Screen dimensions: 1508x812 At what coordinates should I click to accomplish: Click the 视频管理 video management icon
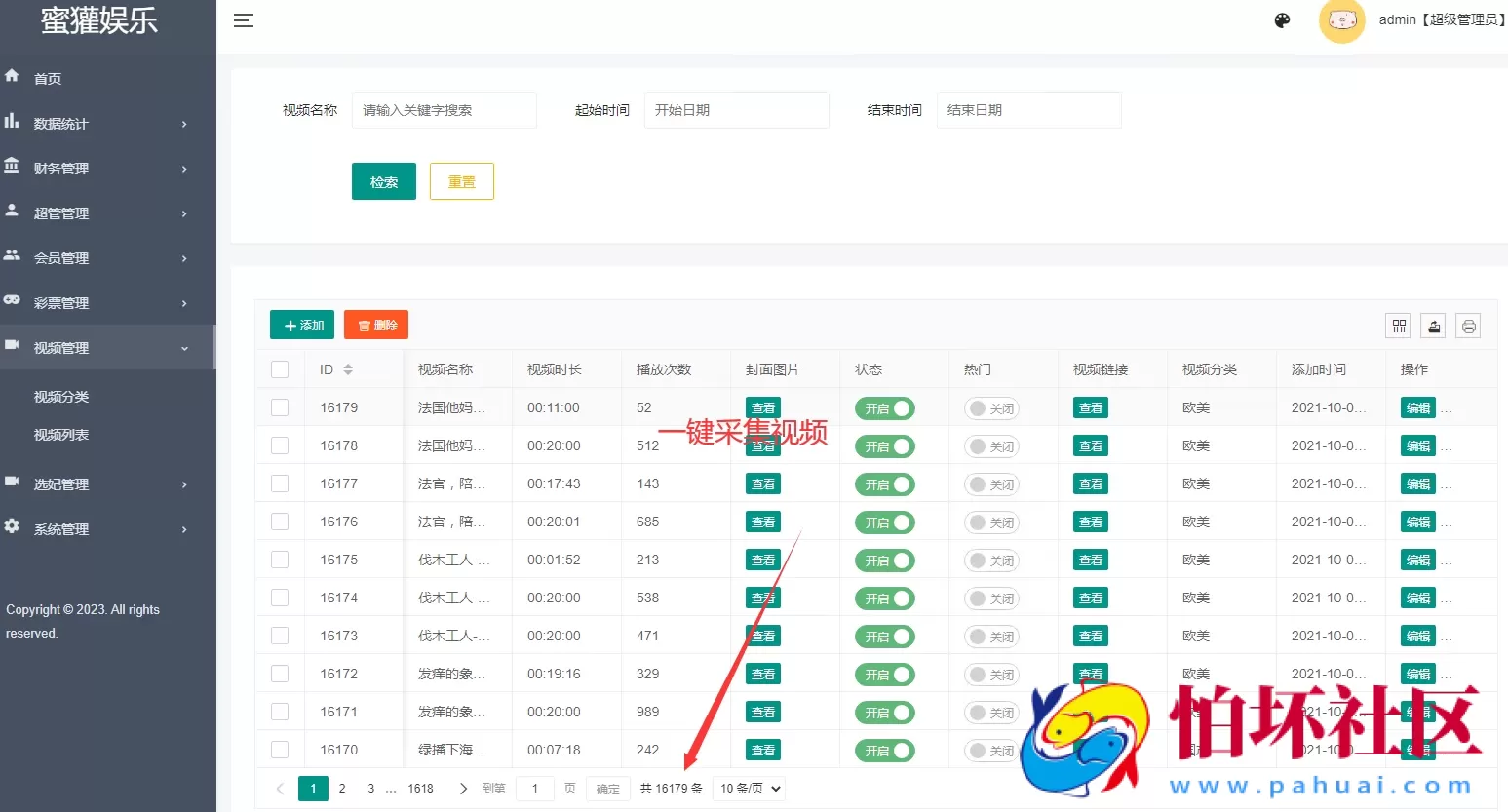click(x=11, y=347)
